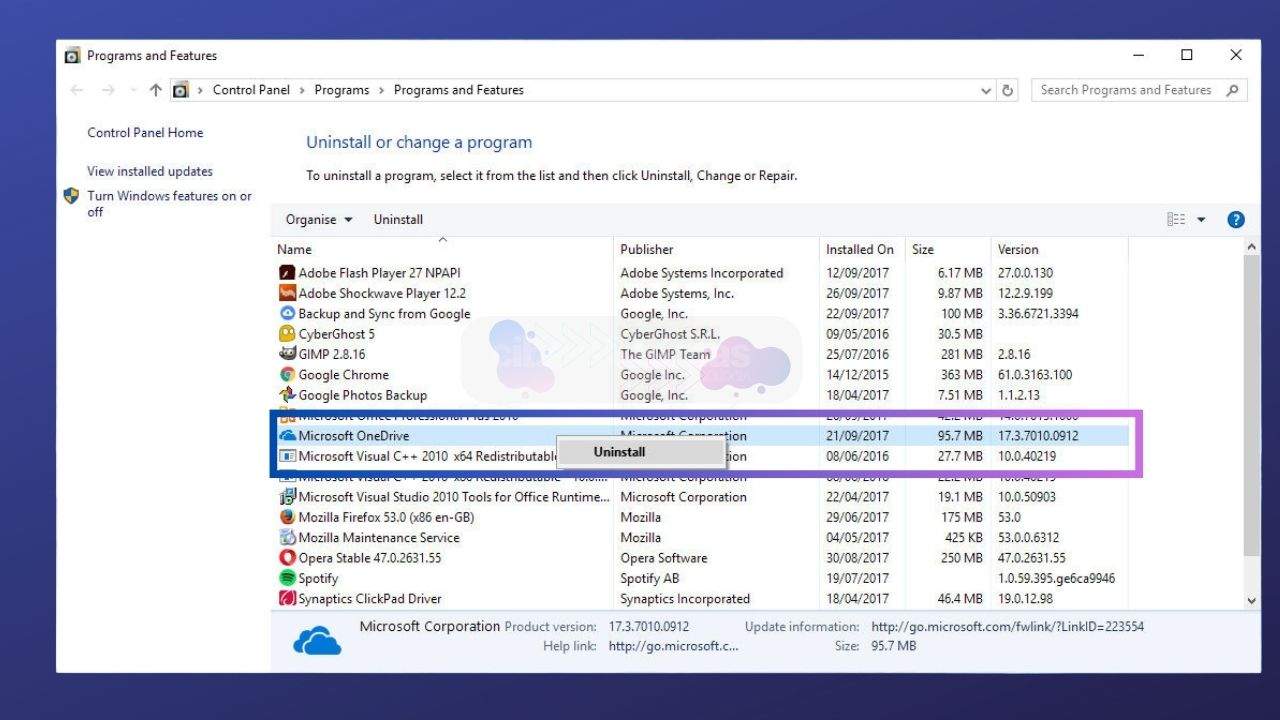
Task: Click the CyberGhost 5 ghost icon
Action: coord(288,334)
